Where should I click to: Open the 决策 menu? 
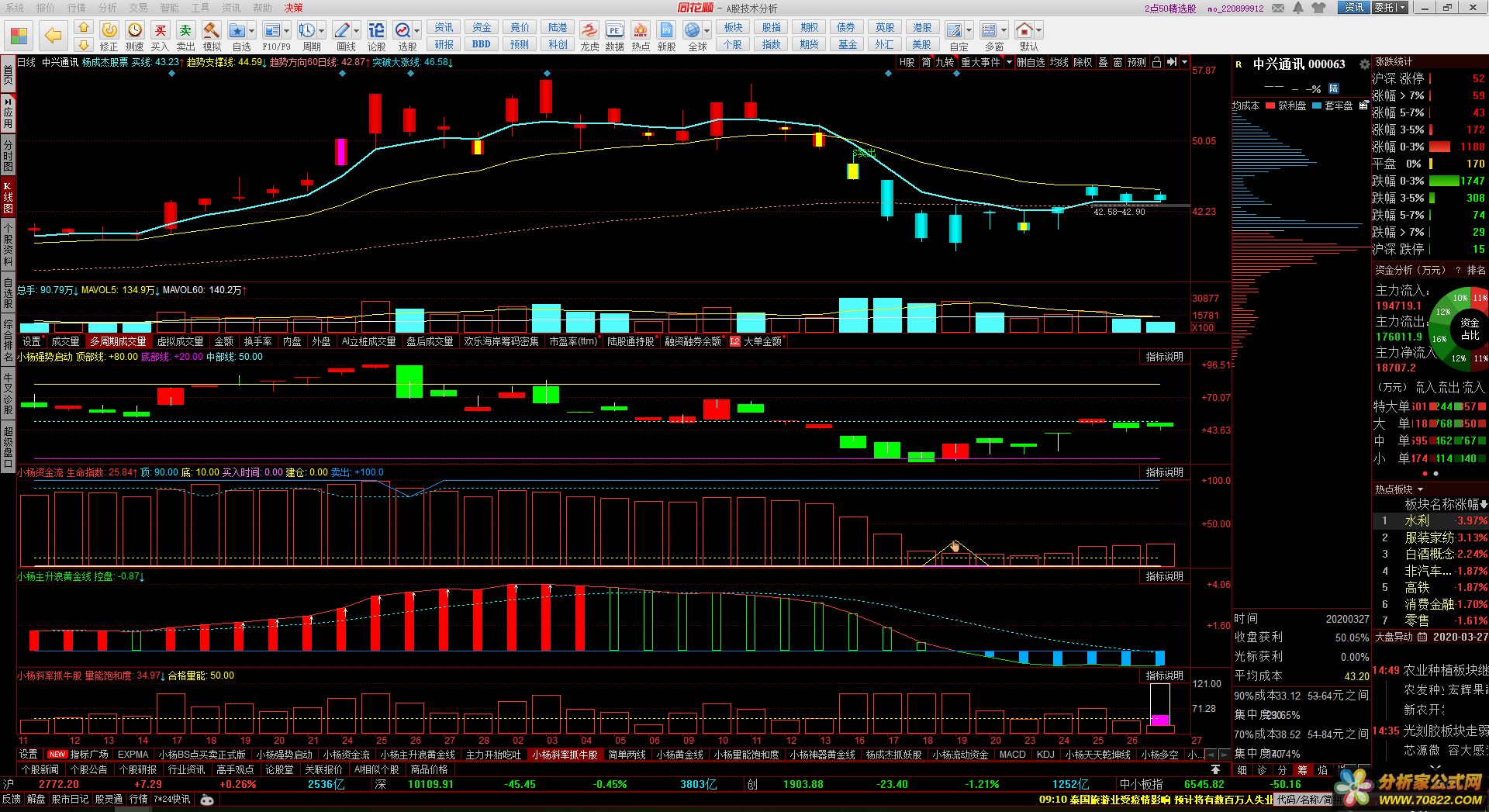[293, 8]
